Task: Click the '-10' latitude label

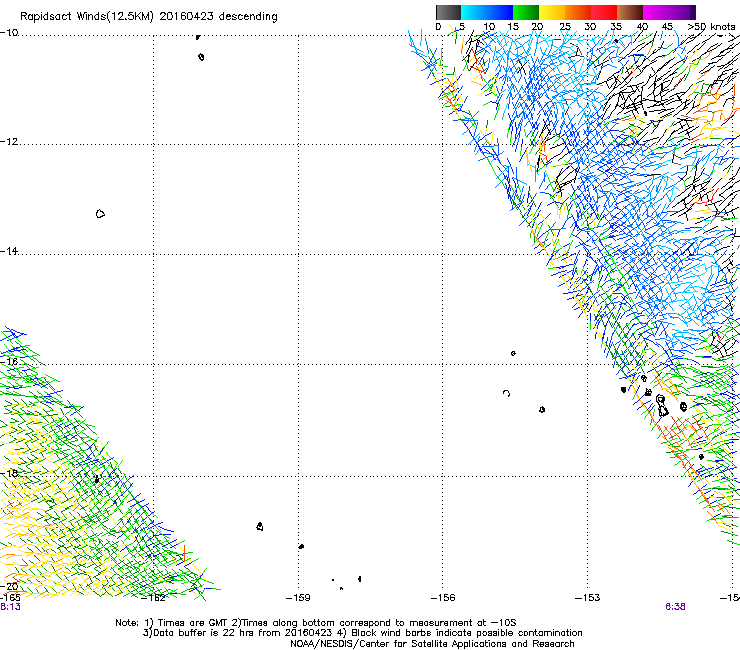Action: tap(9, 33)
